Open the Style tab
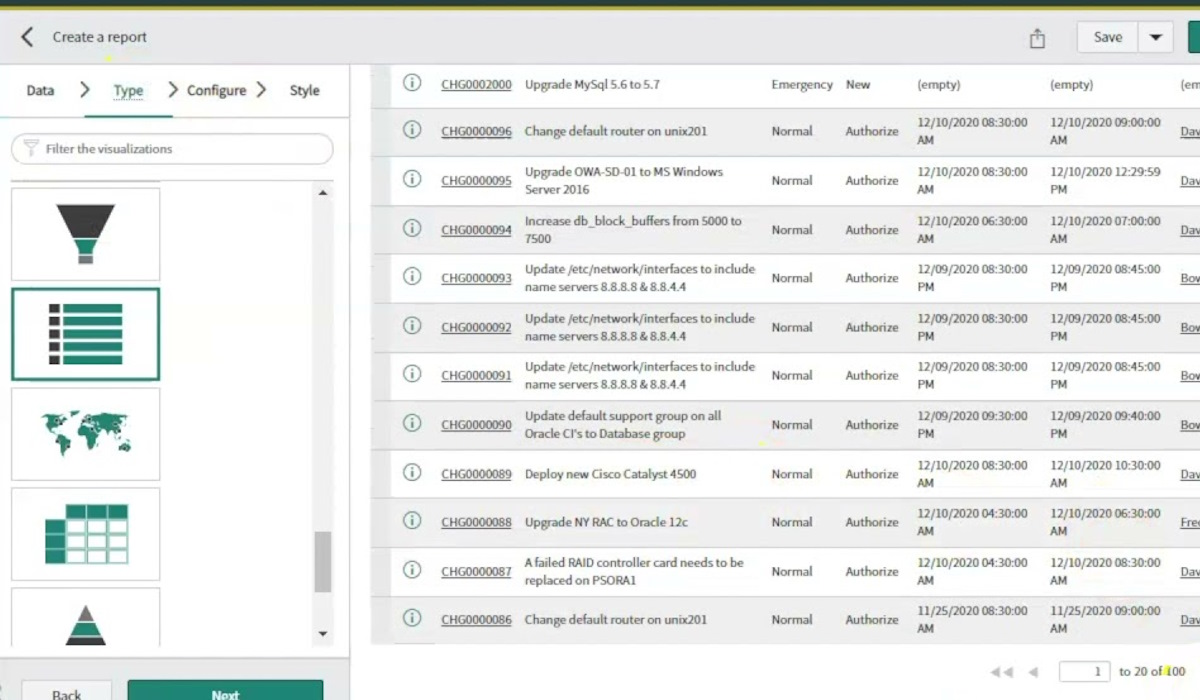The height and width of the screenshot is (700, 1200). (x=304, y=90)
